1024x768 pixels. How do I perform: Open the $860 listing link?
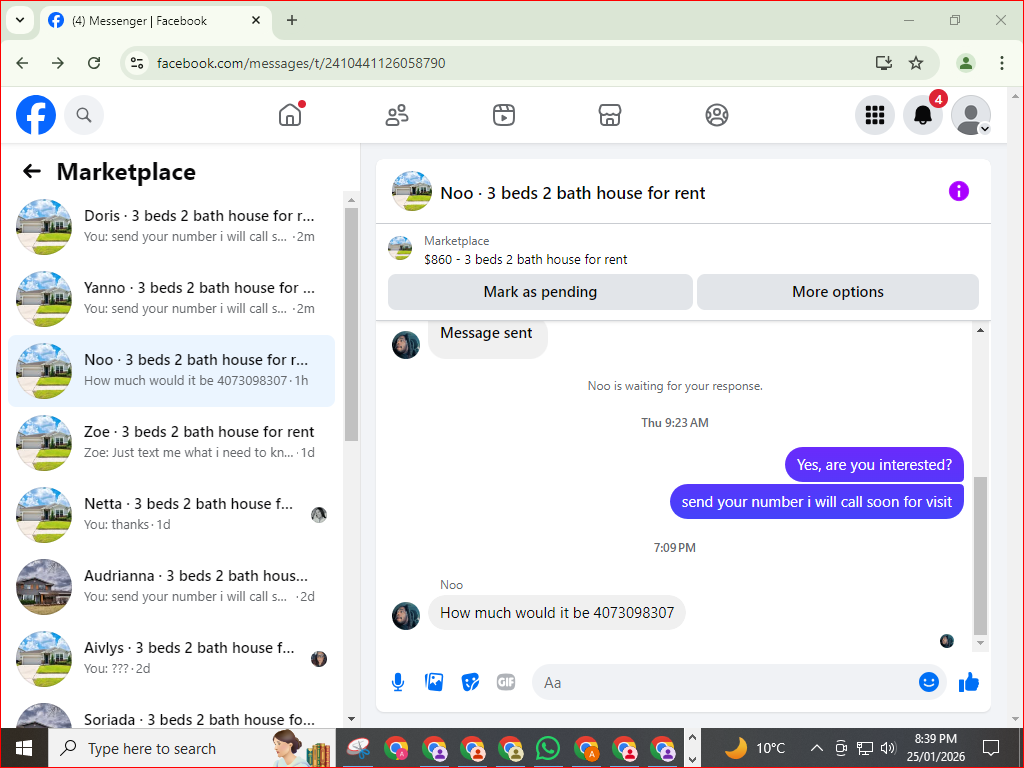(525, 259)
